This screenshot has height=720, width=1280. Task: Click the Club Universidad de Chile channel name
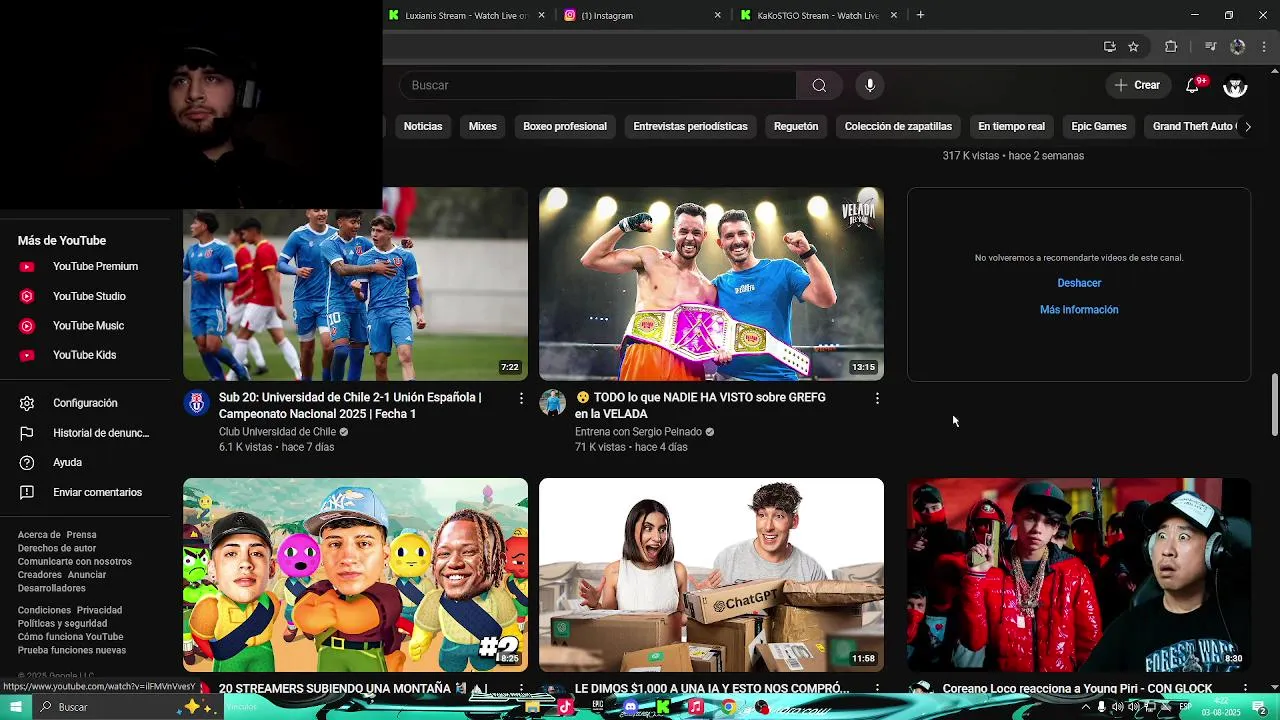click(x=277, y=432)
